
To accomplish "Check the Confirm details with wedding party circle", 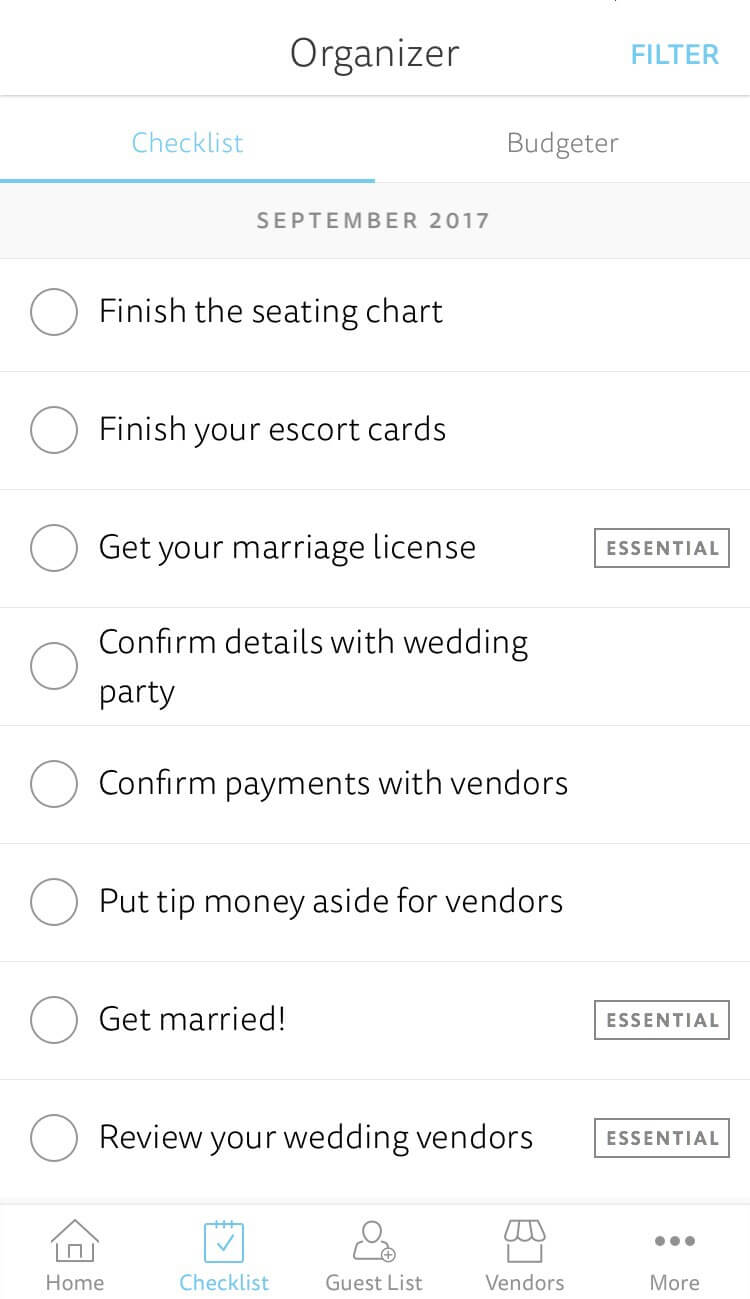I will [x=54, y=666].
